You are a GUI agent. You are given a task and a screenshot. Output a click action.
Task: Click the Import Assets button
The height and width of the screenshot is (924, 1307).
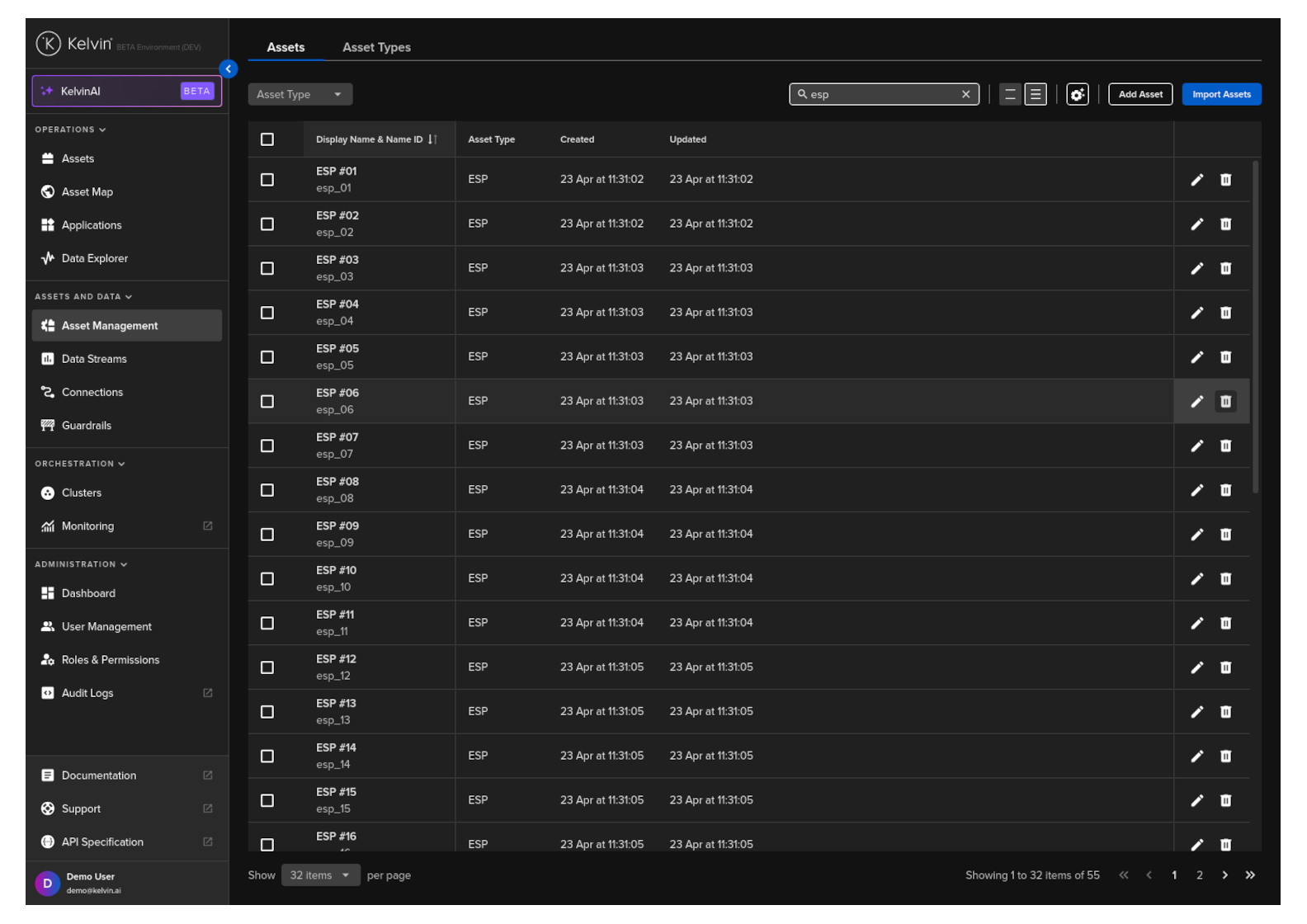click(1220, 95)
